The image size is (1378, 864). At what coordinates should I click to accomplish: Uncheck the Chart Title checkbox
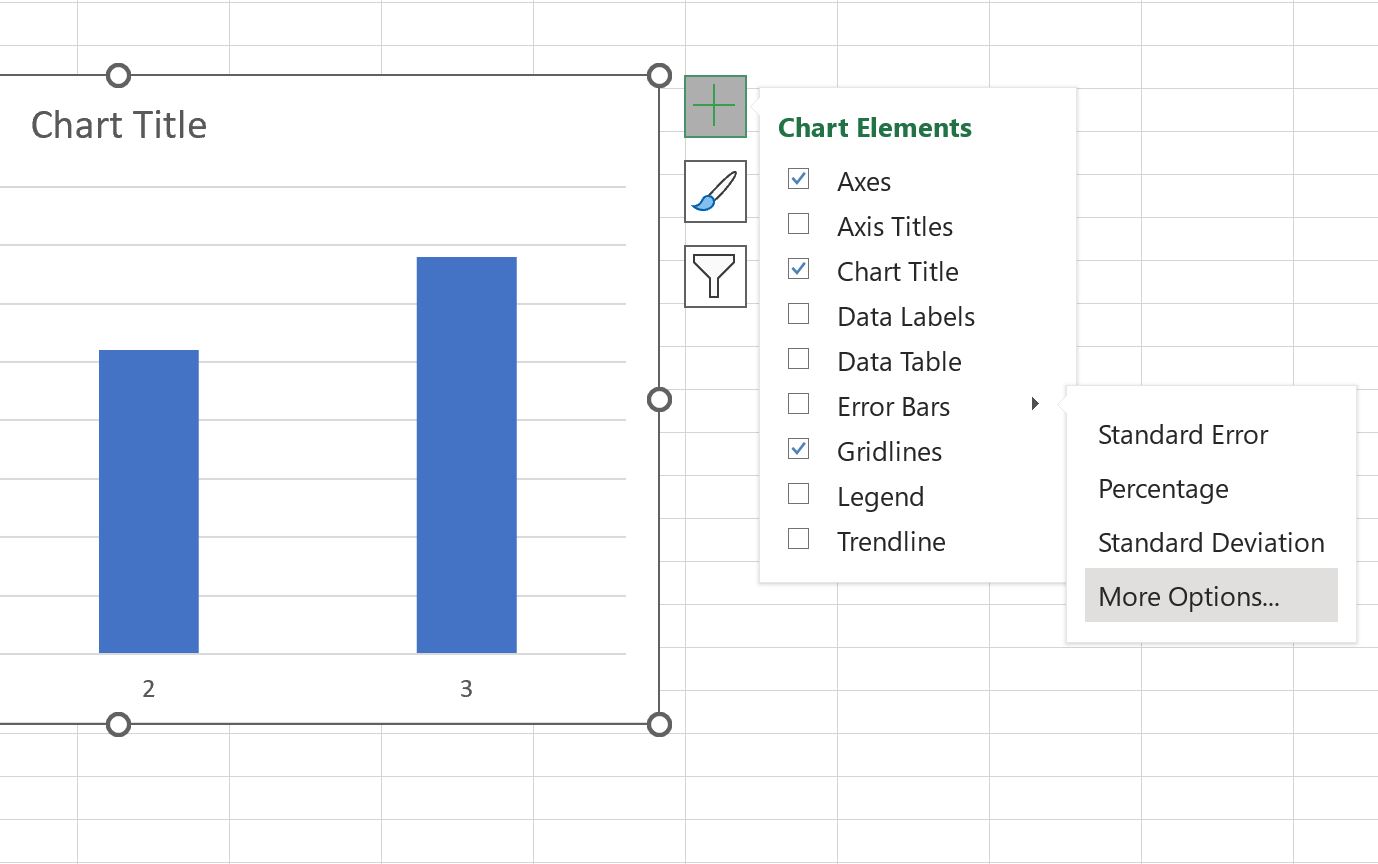pyautogui.click(x=798, y=269)
